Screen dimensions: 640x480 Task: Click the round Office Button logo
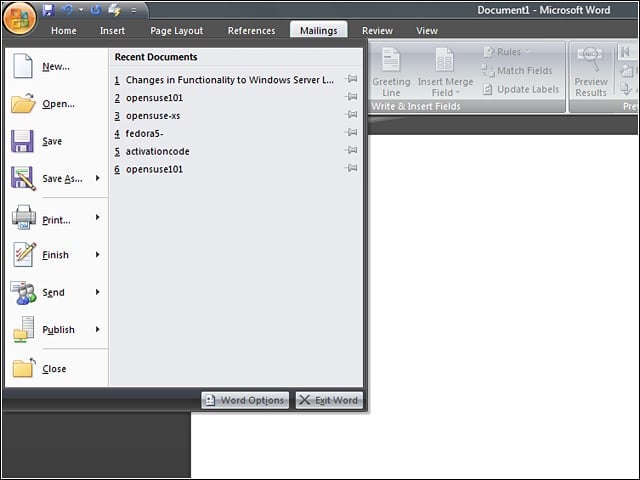pyautogui.click(x=20, y=19)
